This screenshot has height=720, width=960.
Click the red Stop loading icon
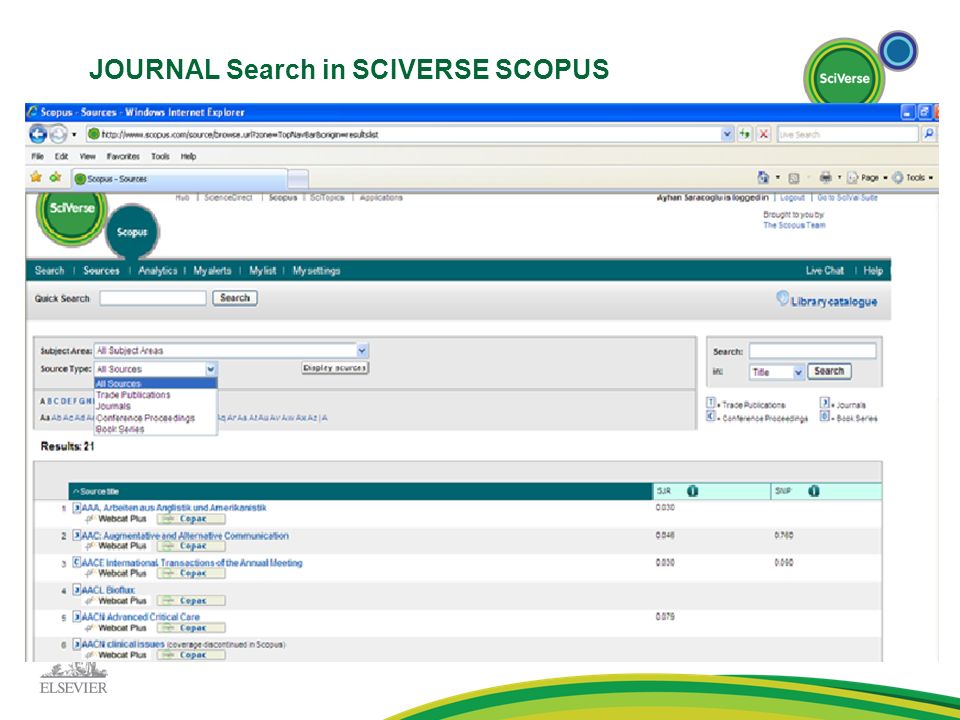[763, 134]
